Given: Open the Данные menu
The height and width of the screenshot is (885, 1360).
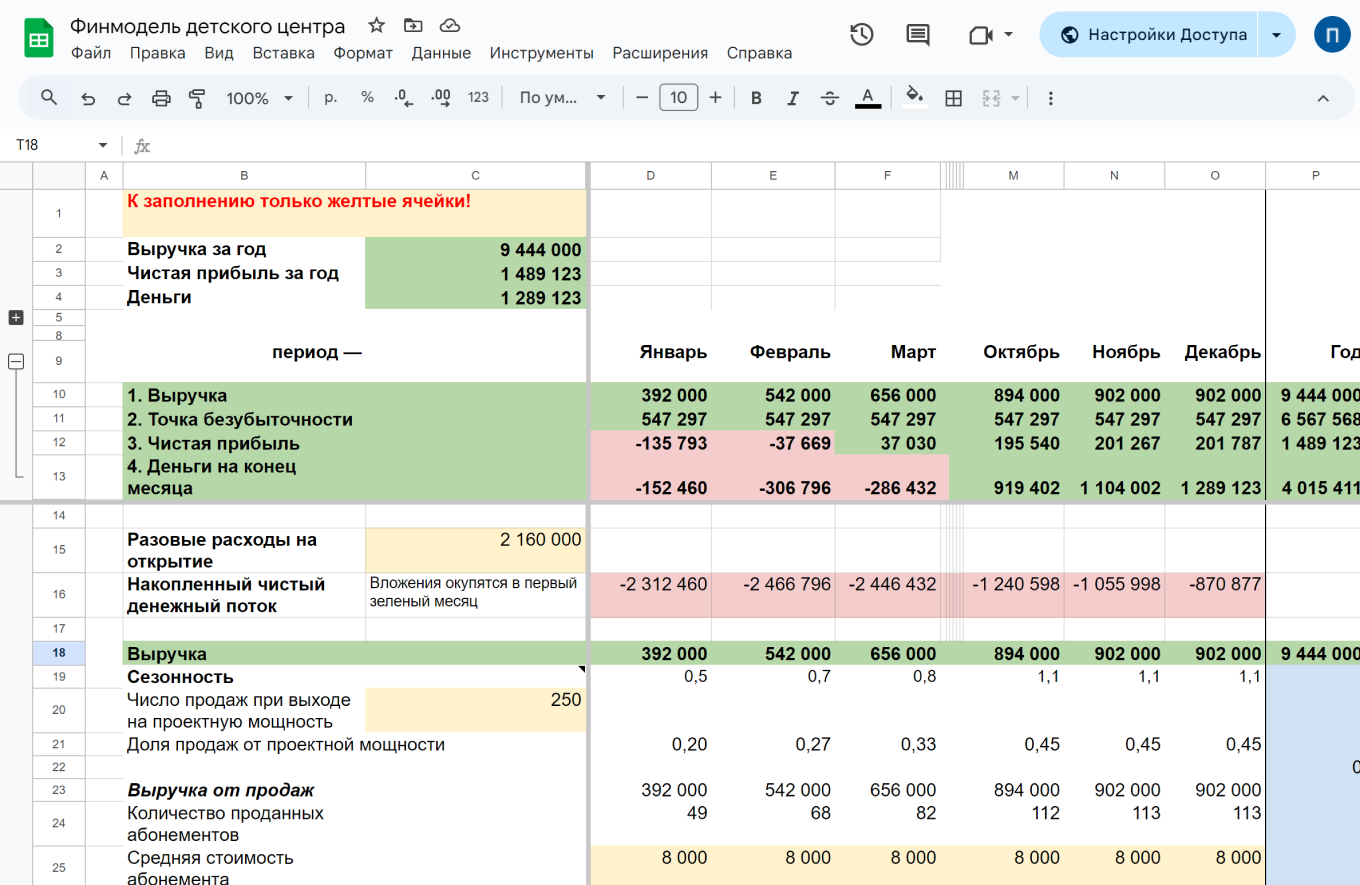Looking at the screenshot, I should pos(441,53).
